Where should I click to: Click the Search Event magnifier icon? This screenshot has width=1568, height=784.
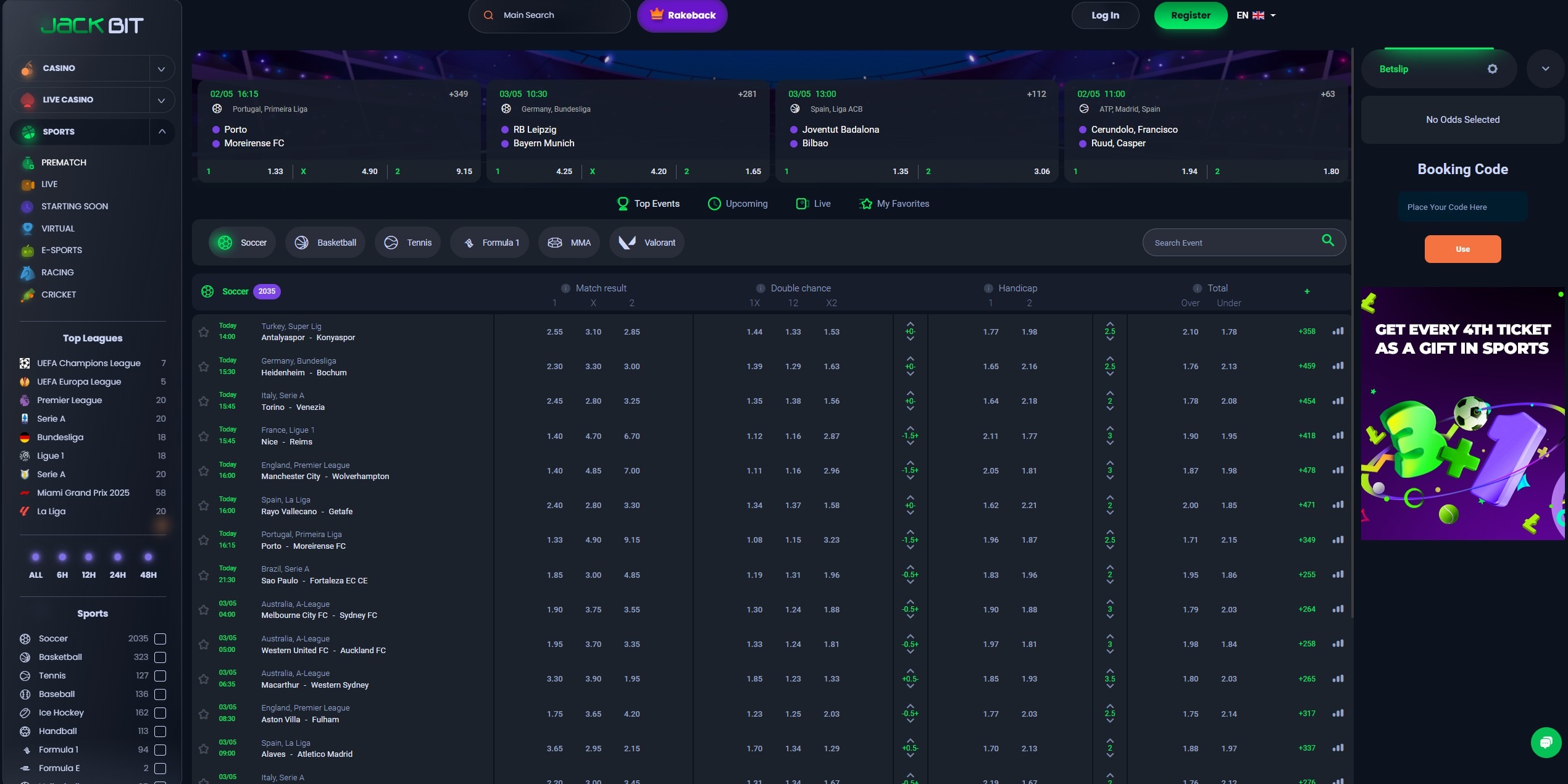1328,241
